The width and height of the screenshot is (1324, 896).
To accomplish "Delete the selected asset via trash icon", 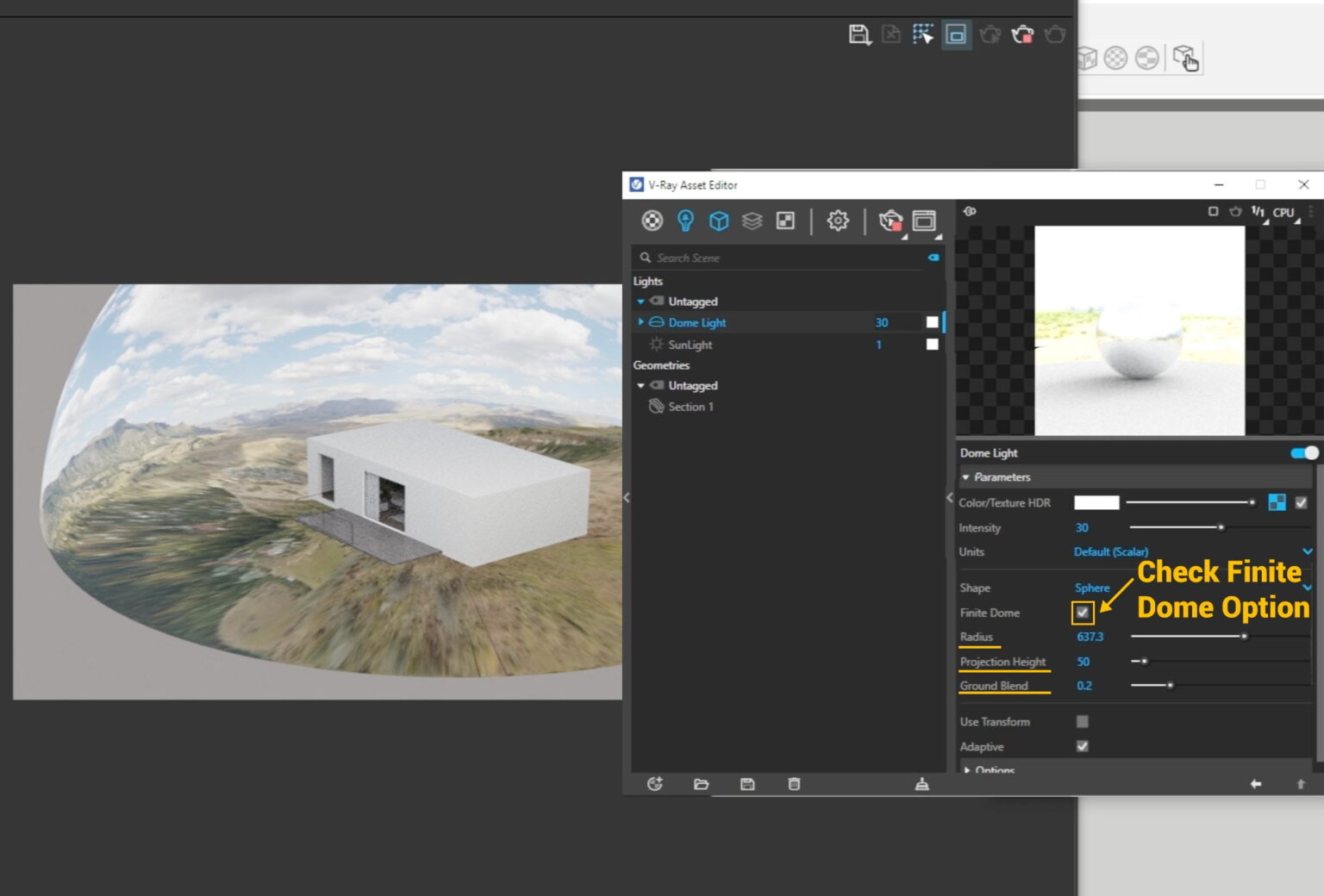I will (793, 784).
